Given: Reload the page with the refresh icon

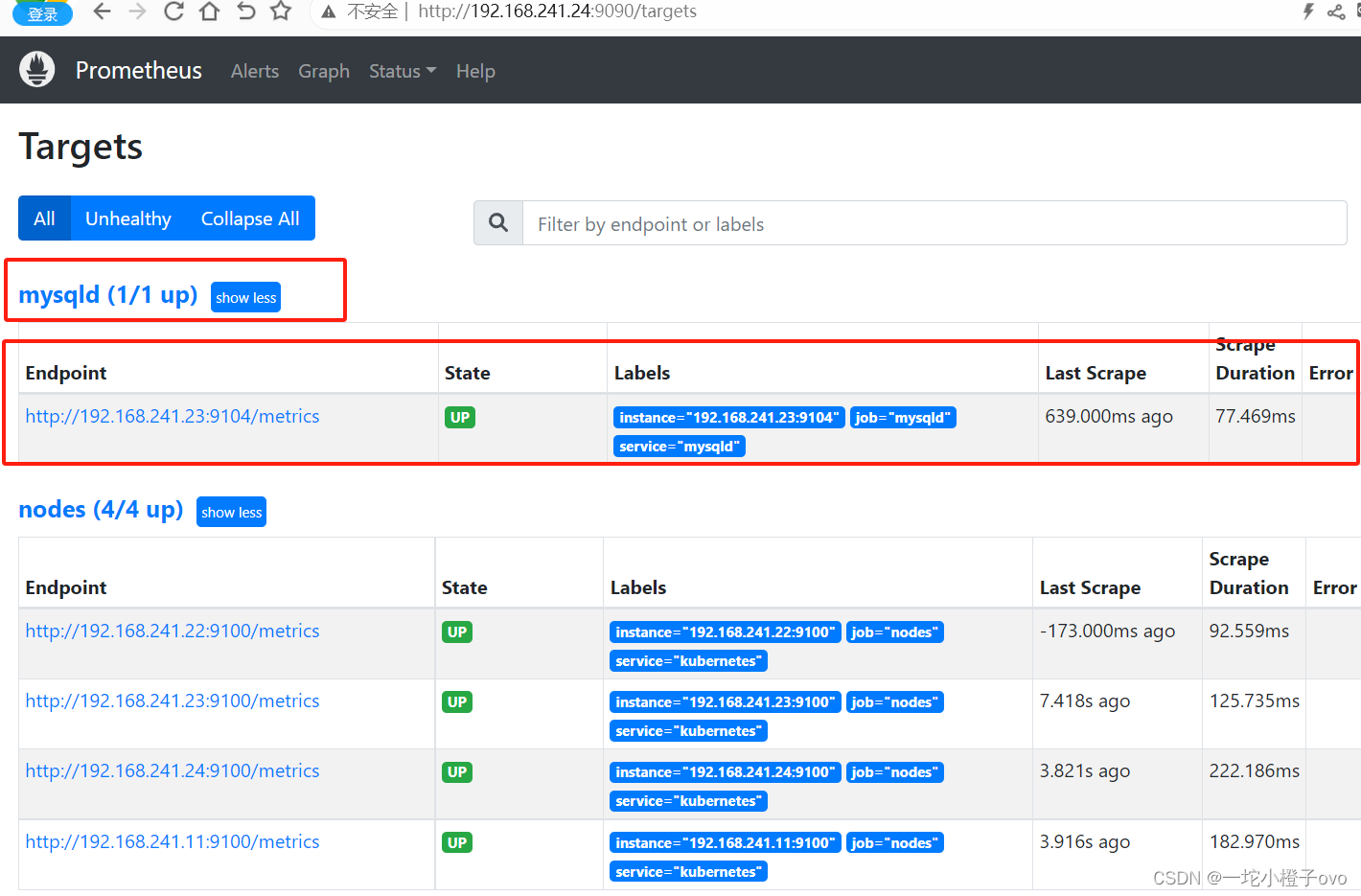Looking at the screenshot, I should 173,11.
